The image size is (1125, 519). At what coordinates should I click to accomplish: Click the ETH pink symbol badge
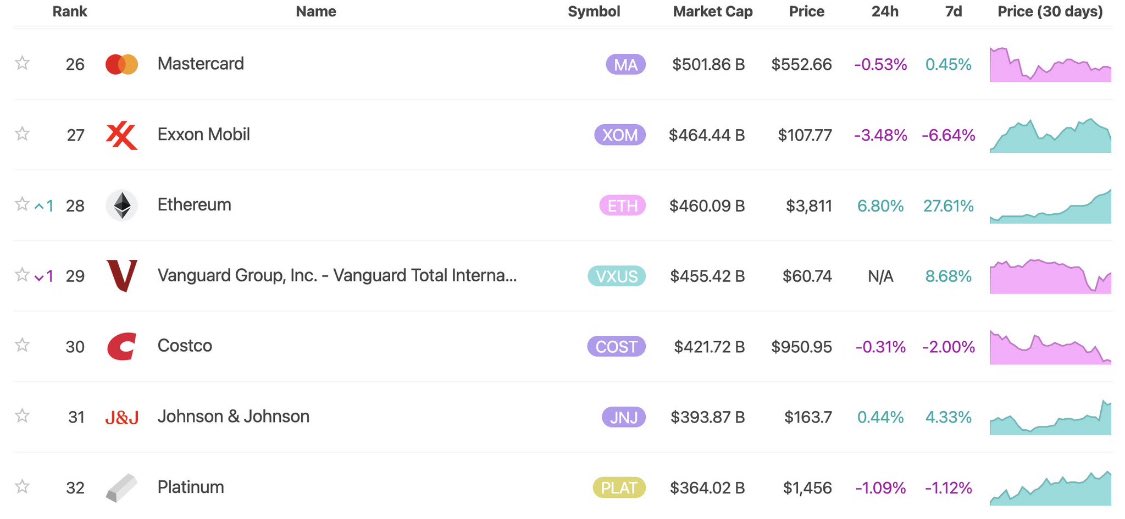point(622,206)
